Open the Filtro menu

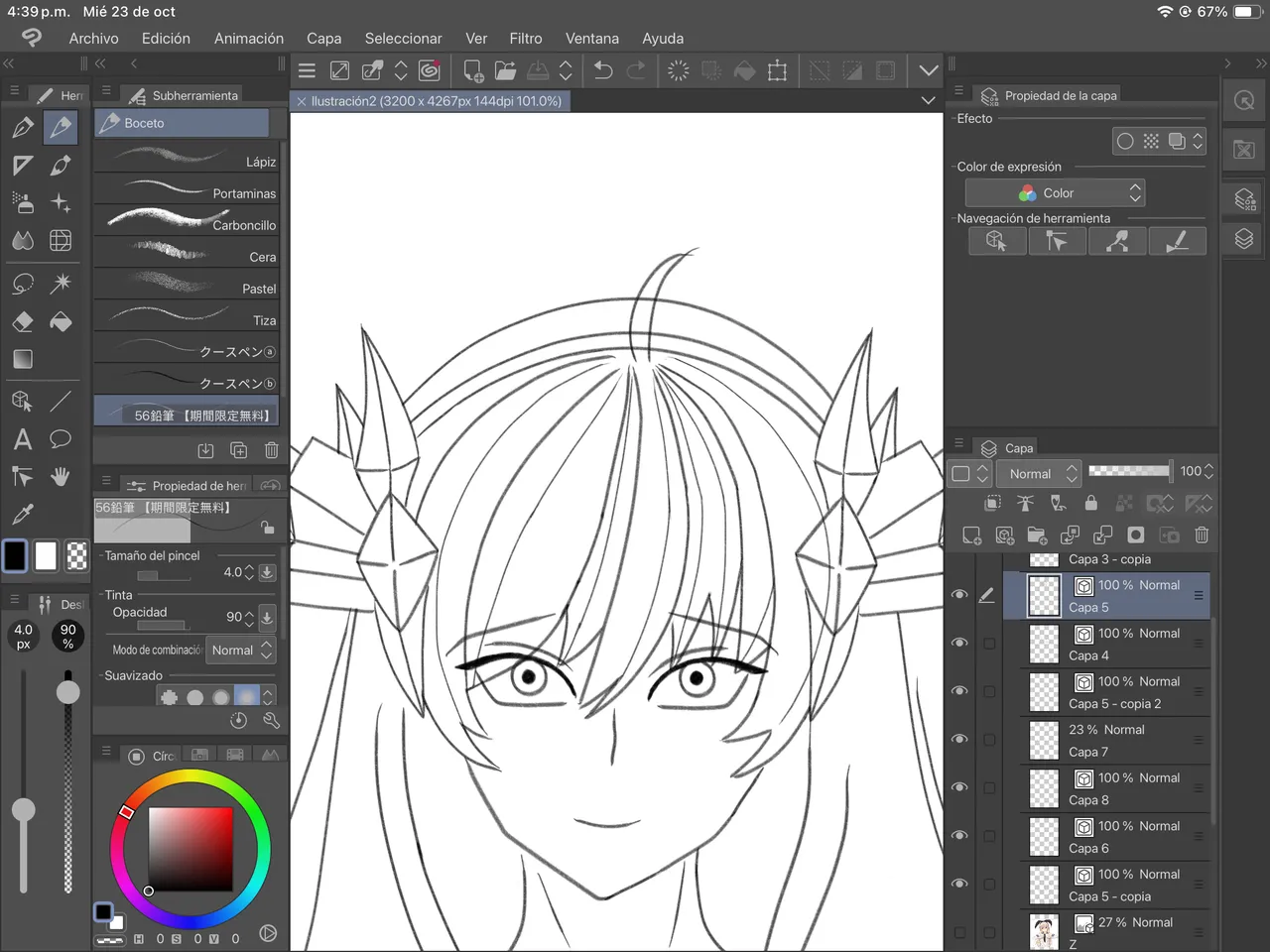[526, 39]
